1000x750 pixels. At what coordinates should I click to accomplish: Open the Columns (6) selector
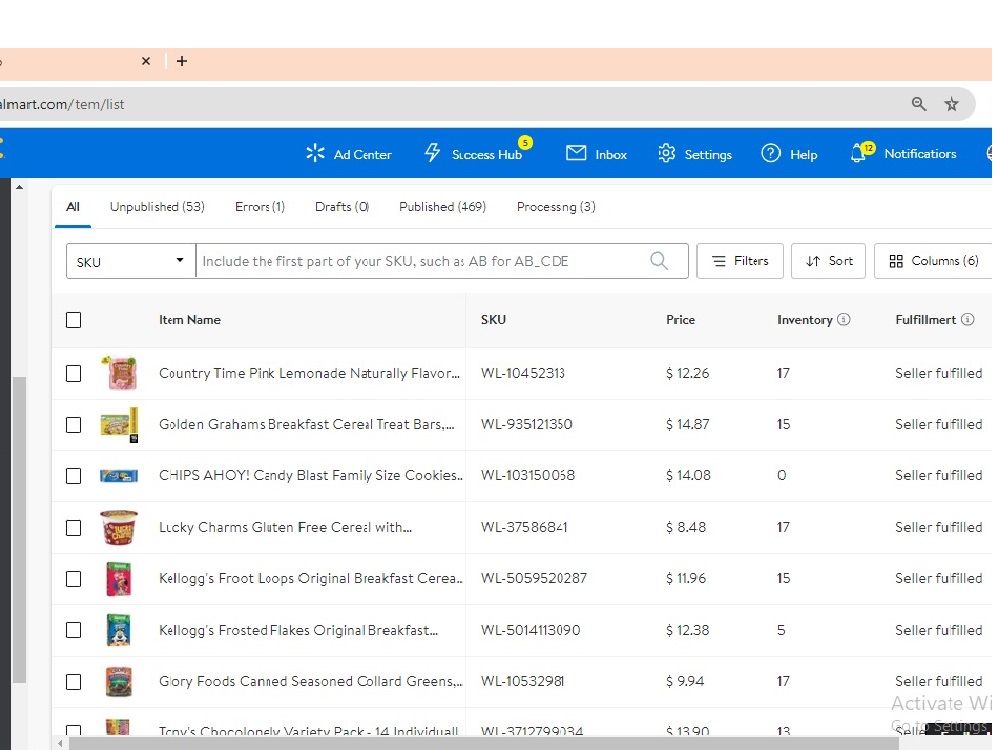point(933,261)
